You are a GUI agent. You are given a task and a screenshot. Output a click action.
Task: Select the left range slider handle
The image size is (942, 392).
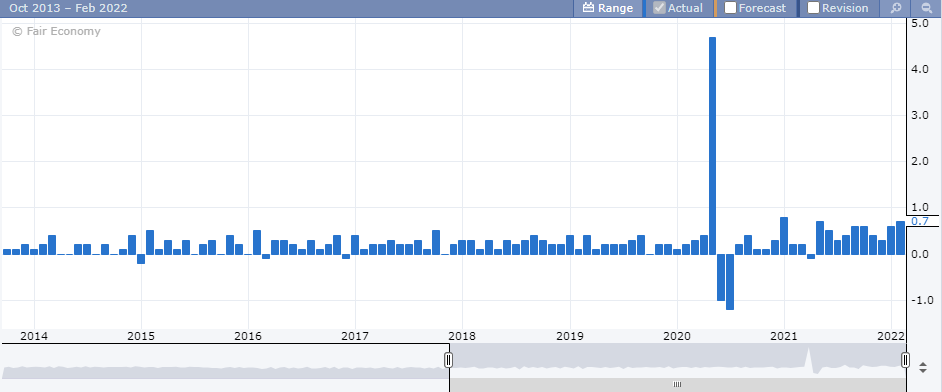coord(448,360)
